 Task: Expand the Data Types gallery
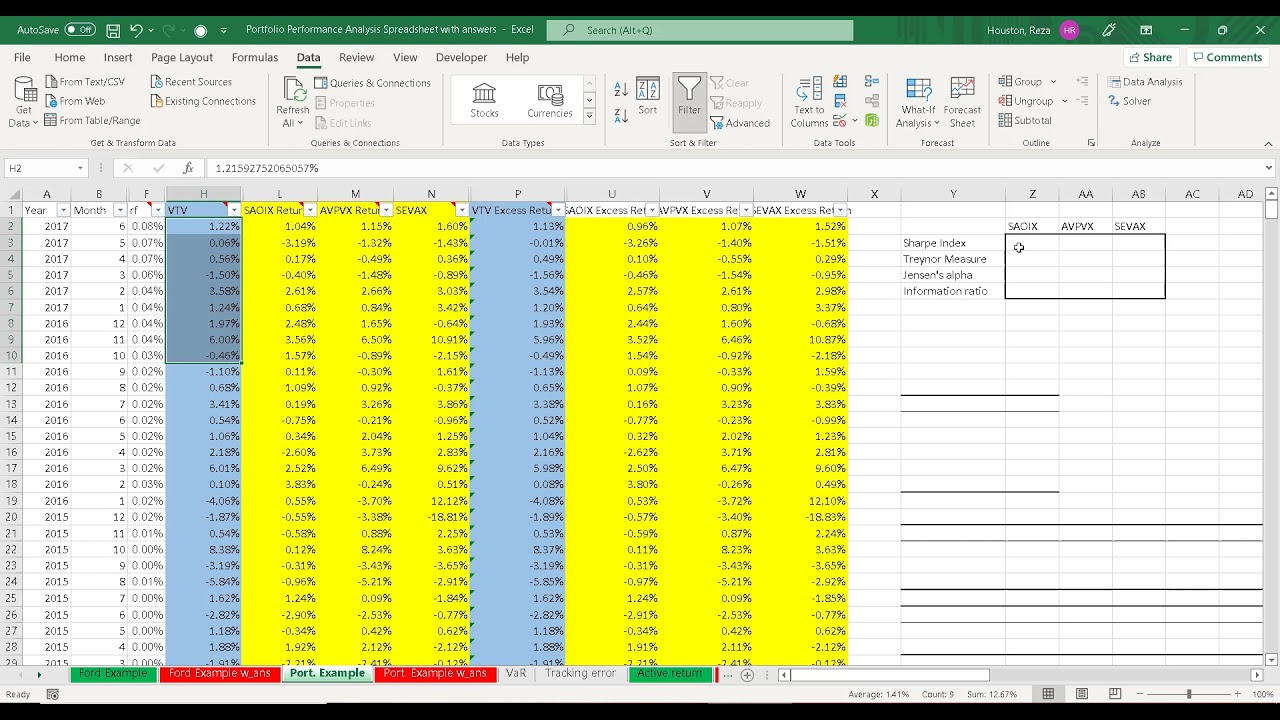pos(589,118)
